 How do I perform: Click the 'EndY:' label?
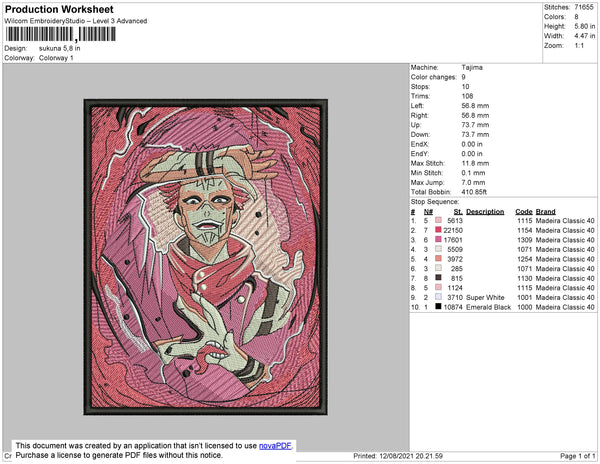[420, 154]
